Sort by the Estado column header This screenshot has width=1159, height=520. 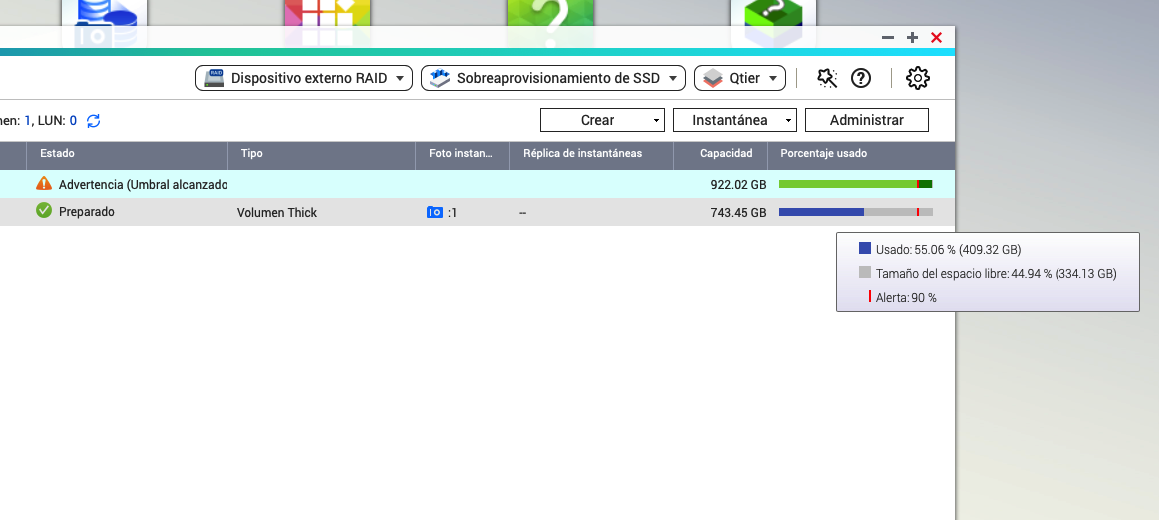pyautogui.click(x=57, y=154)
